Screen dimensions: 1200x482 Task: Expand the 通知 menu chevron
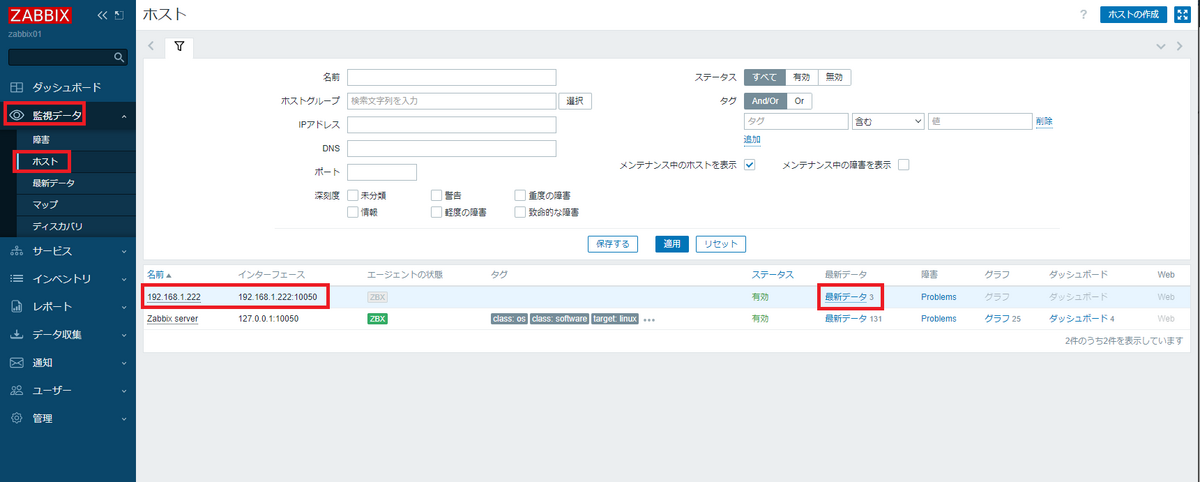tap(124, 363)
